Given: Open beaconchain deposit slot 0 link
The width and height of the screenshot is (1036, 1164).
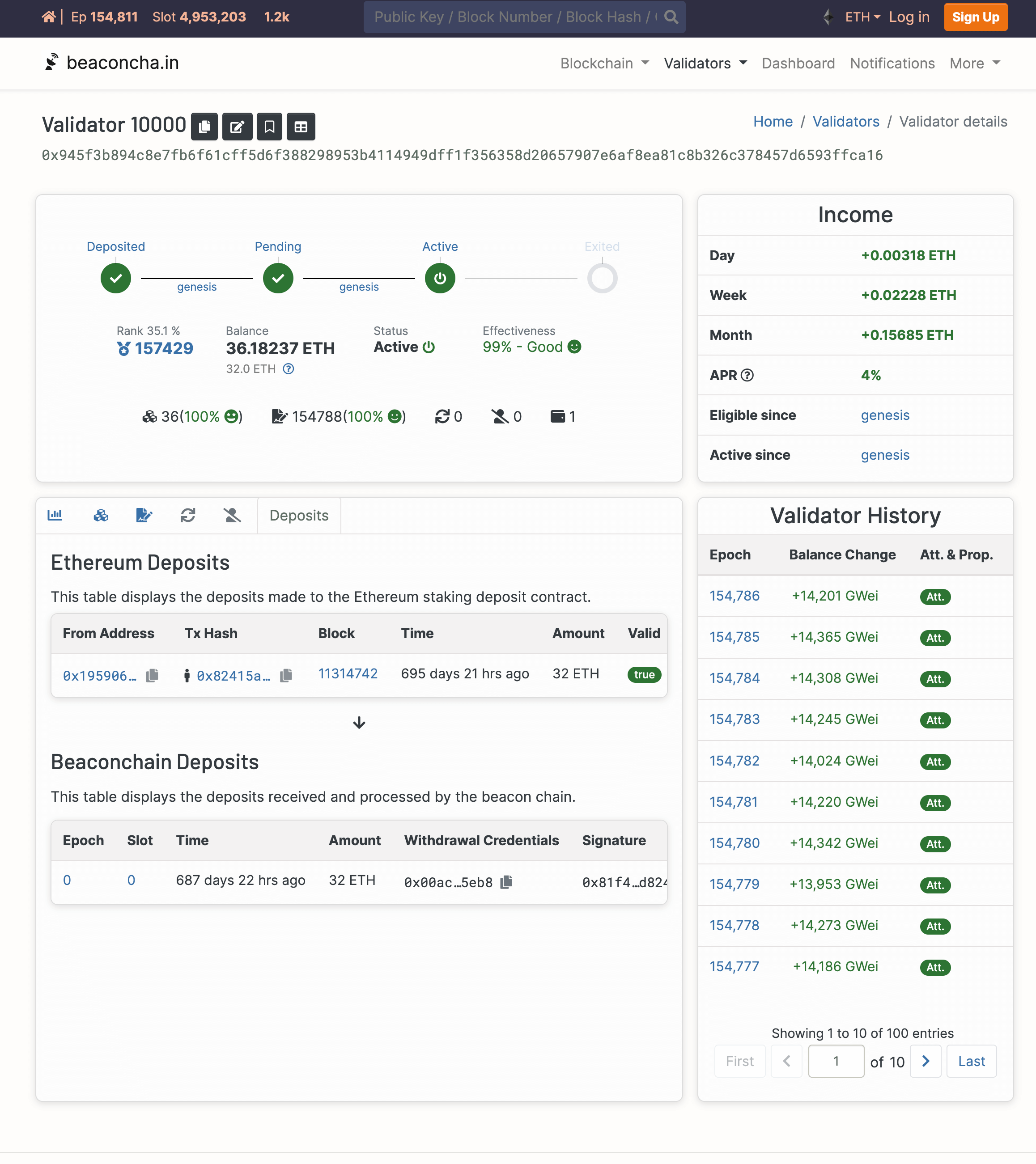Looking at the screenshot, I should point(131,880).
